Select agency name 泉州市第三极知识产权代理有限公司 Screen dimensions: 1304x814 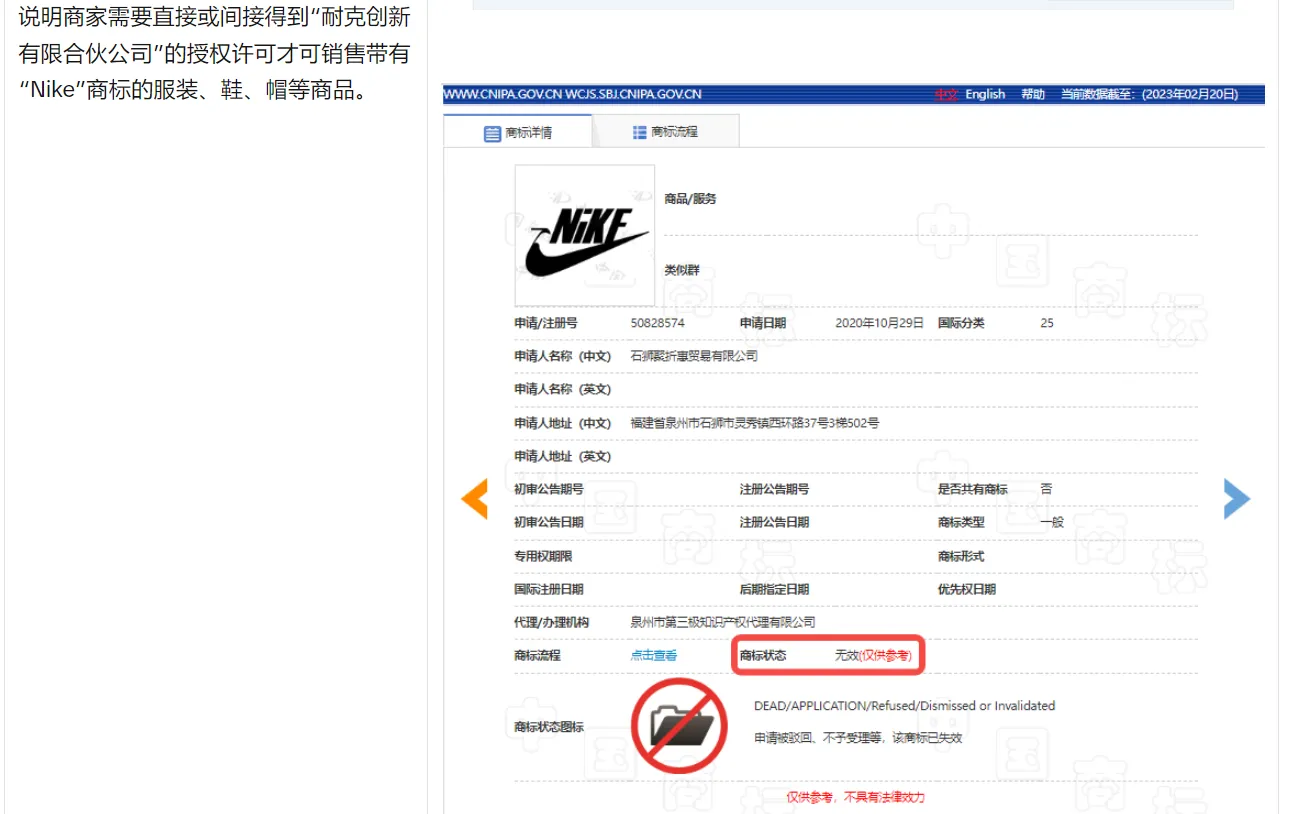tap(723, 622)
